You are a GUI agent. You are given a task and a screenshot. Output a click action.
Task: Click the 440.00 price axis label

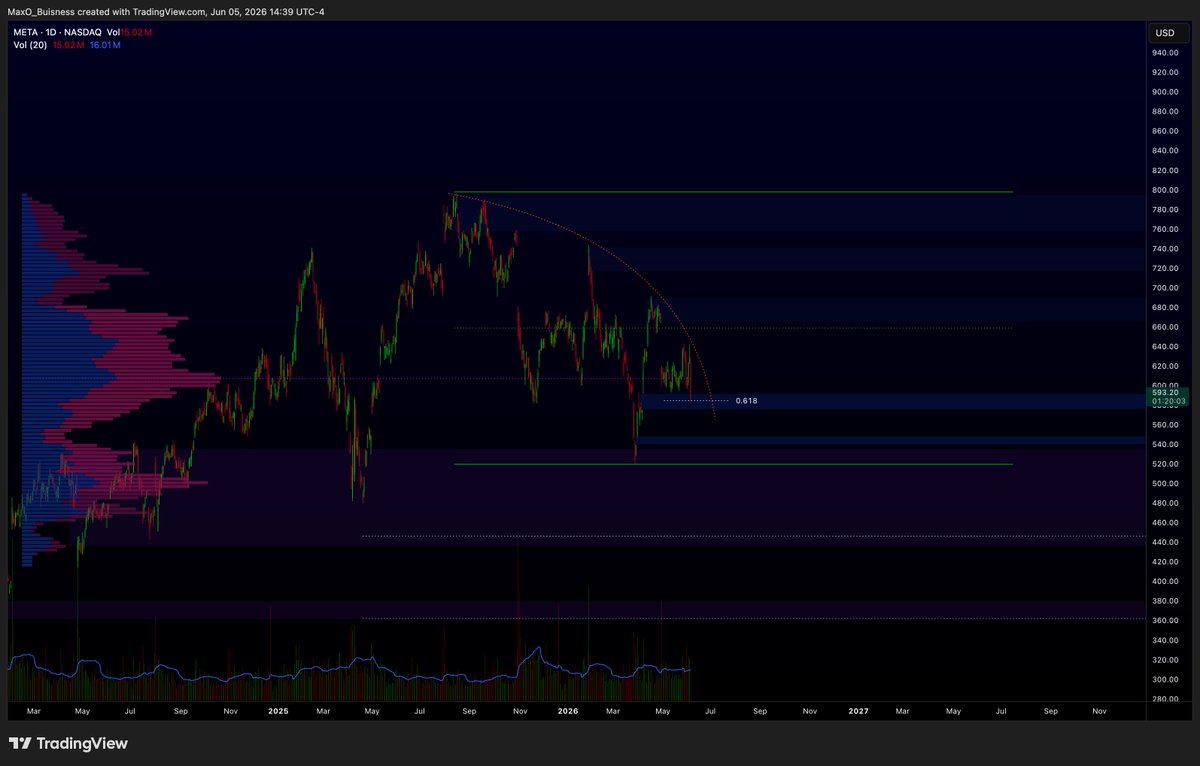click(1165, 542)
